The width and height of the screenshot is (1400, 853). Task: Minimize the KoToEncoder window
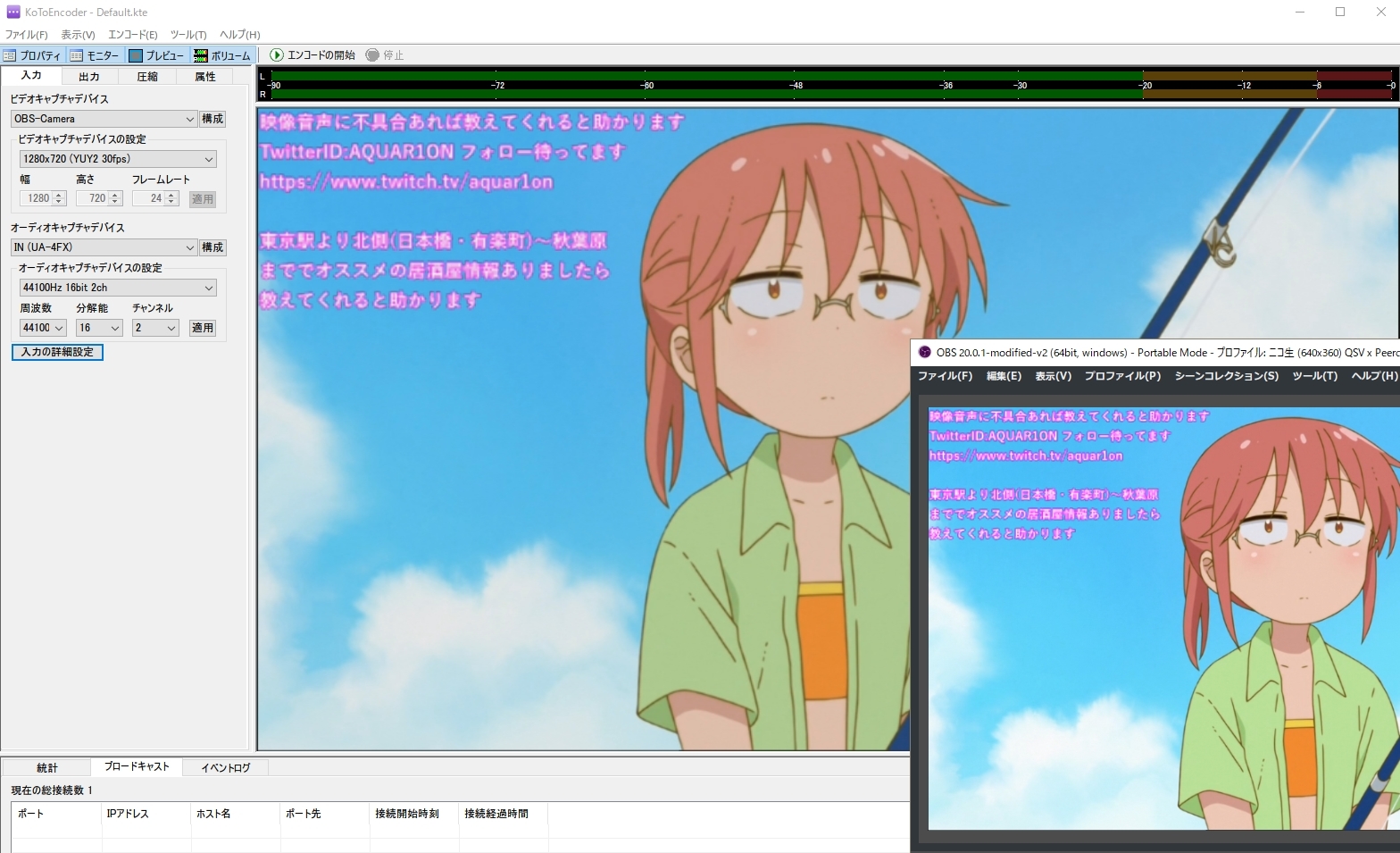click(x=1300, y=13)
